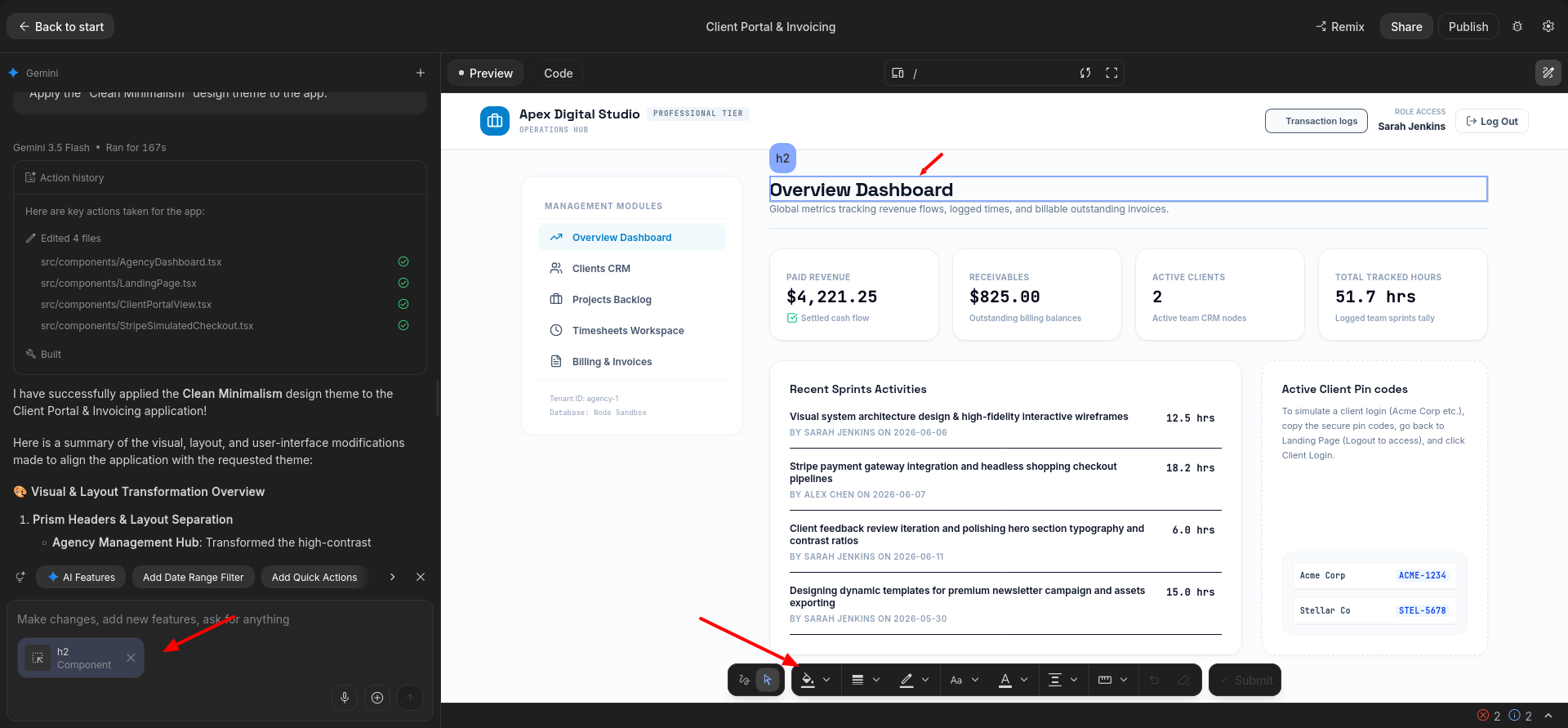Select the freehand draw annotation tool
This screenshot has height=728, width=1568.
pos(744,680)
